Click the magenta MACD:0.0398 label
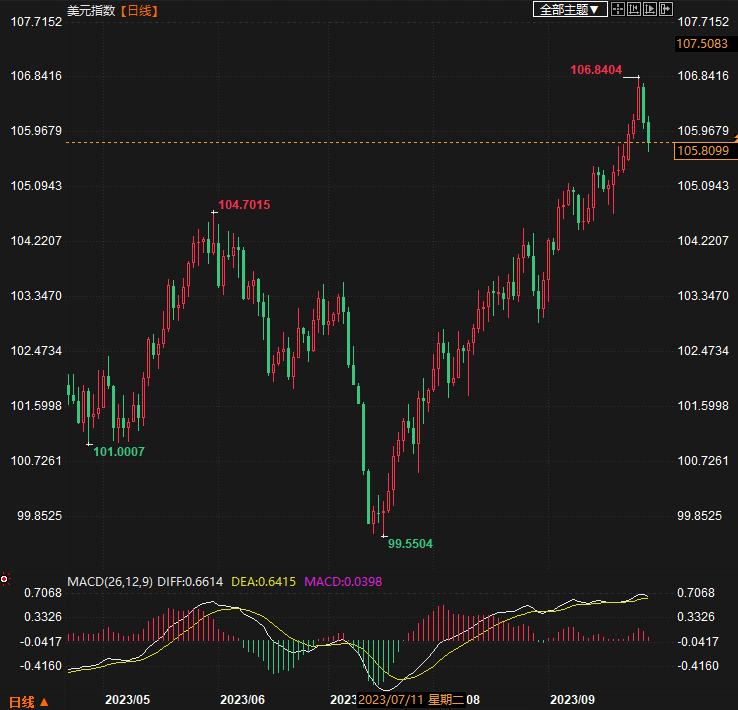 [x=343, y=581]
